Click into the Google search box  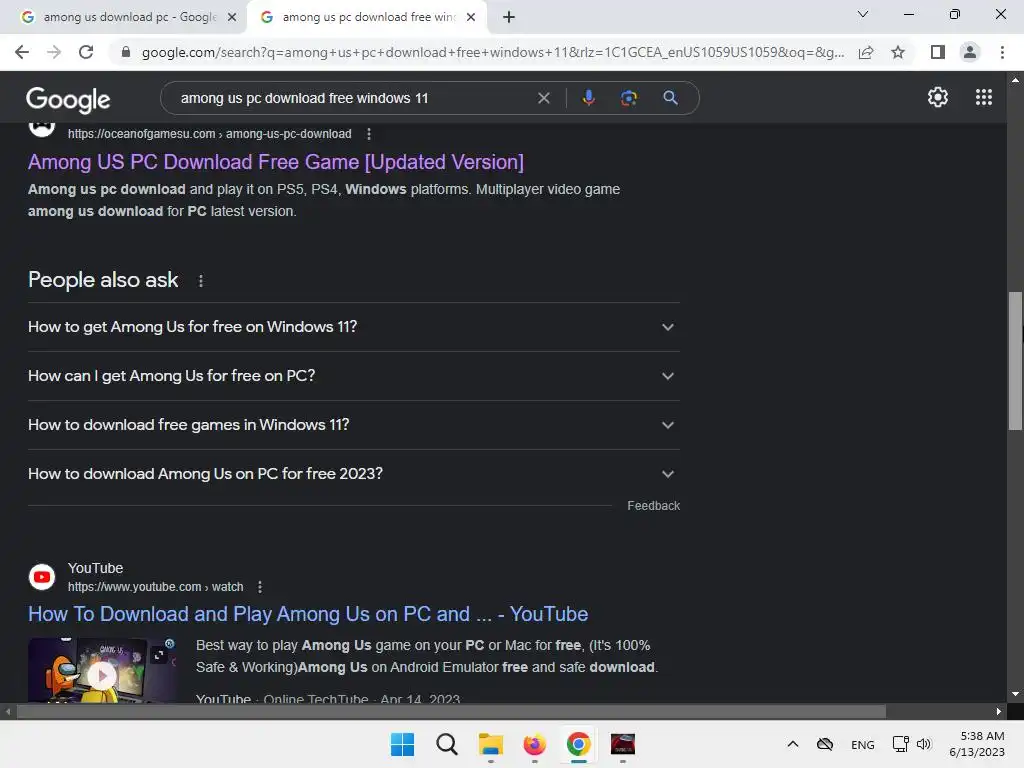(x=353, y=98)
